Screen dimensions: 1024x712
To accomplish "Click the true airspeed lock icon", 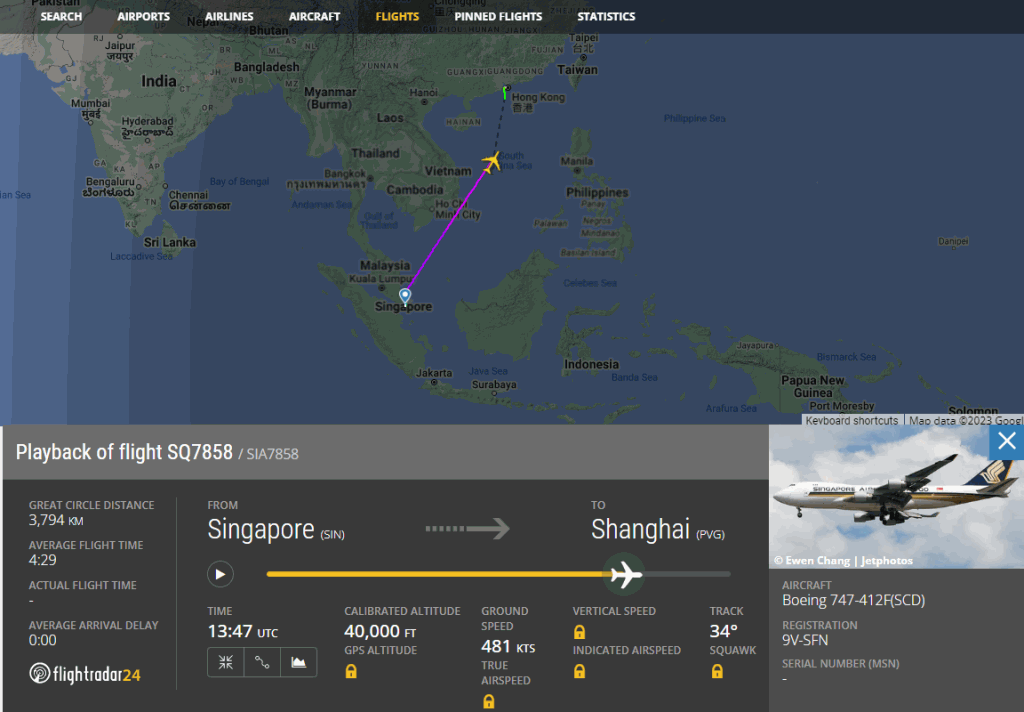I will 488,701.
